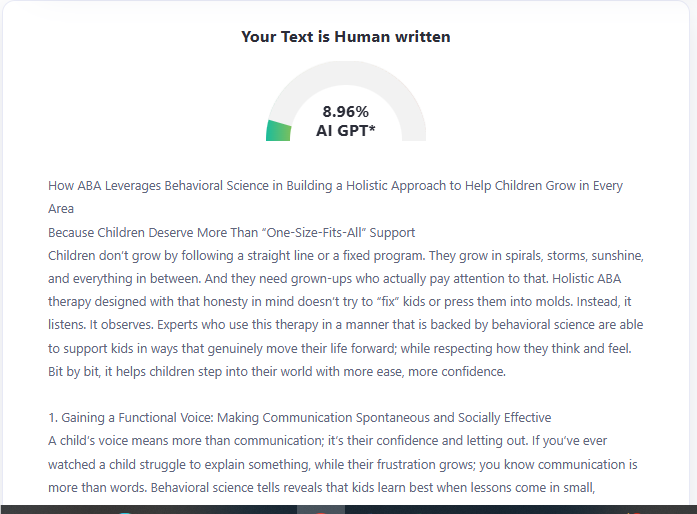The height and width of the screenshot is (514, 697).
Task: Click the section heading "1. Gaining a Functional Voice"
Action: 299,417
